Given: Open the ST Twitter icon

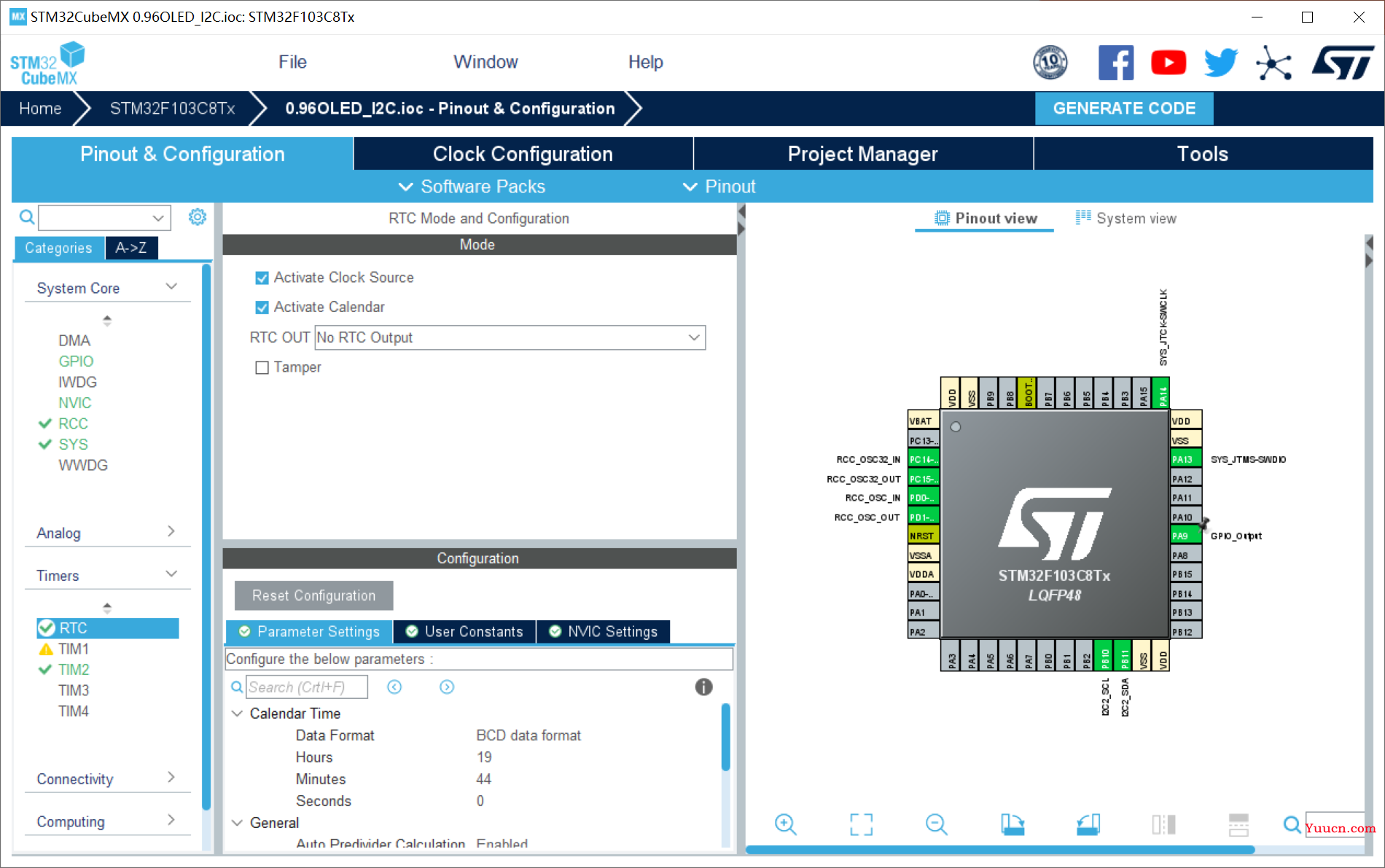Looking at the screenshot, I should [1220, 63].
